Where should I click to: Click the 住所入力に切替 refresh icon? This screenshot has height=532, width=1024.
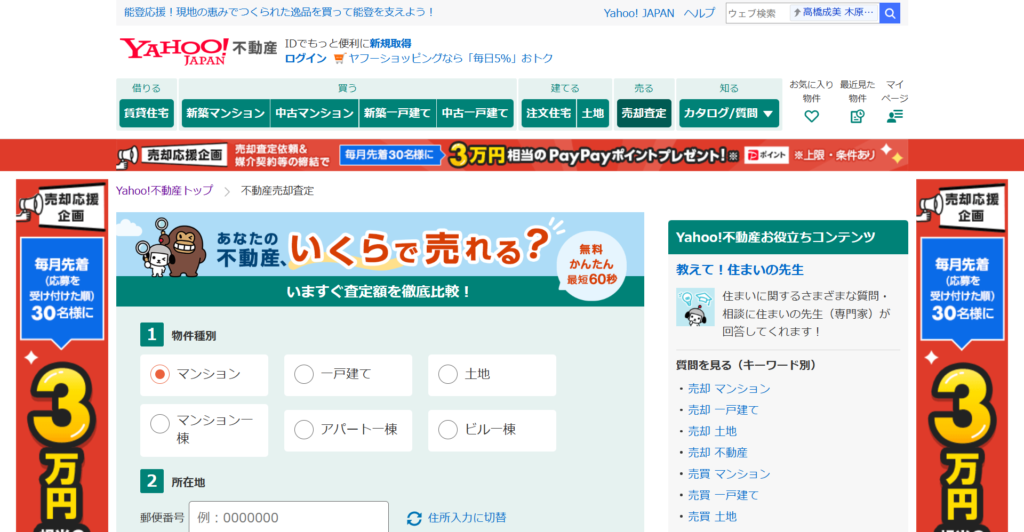tap(414, 518)
